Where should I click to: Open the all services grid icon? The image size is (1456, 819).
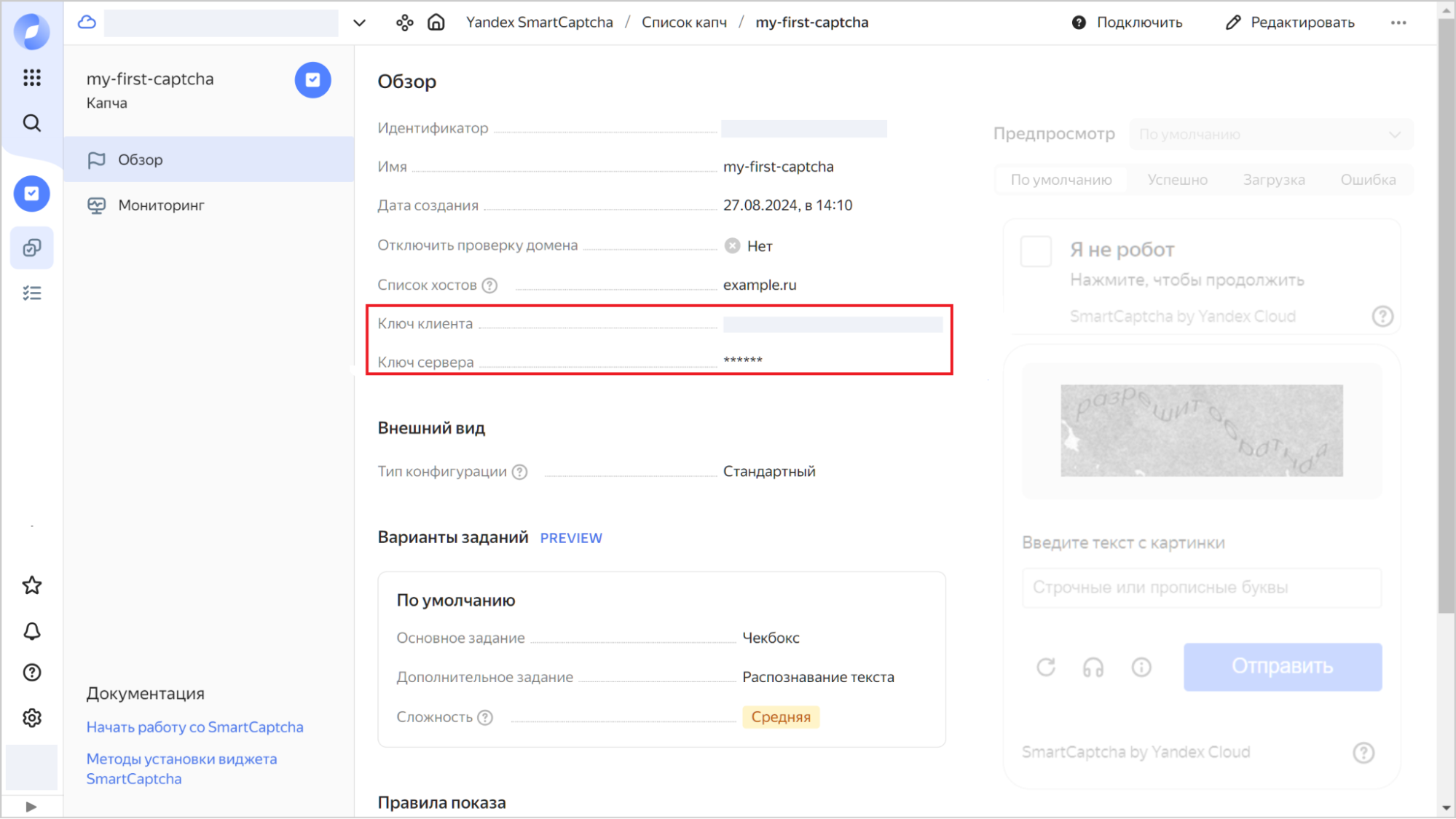(32, 77)
